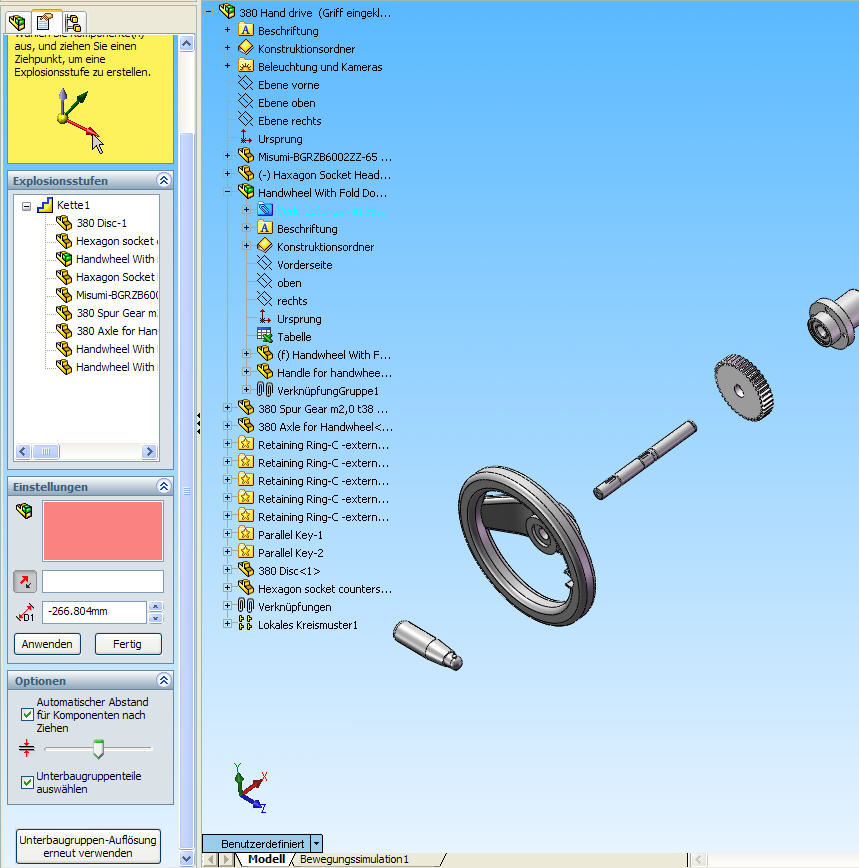This screenshot has height=868, width=859.
Task: Select 380 Axle for Han explosion step
Action: [x=116, y=331]
